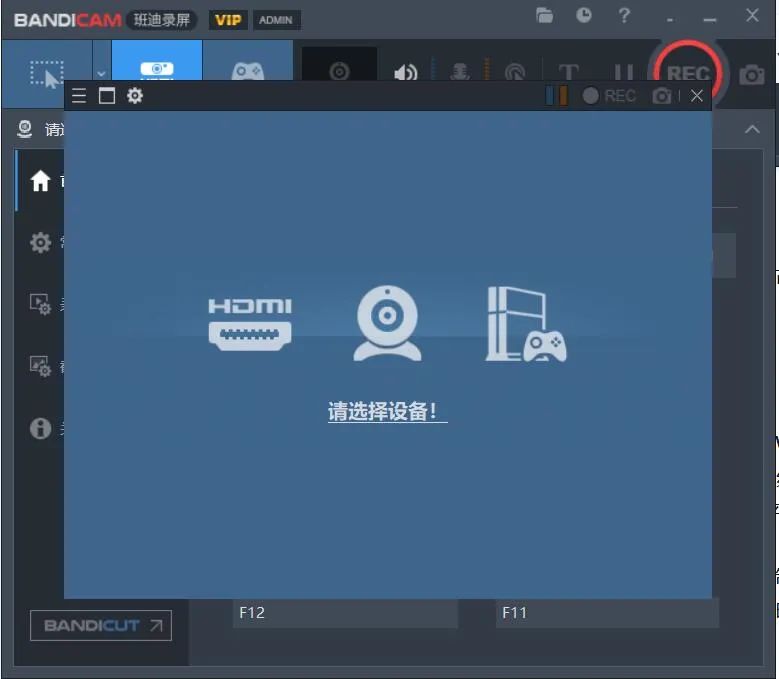Click the 请选择设备! link
The image size is (779, 679).
[x=388, y=411]
